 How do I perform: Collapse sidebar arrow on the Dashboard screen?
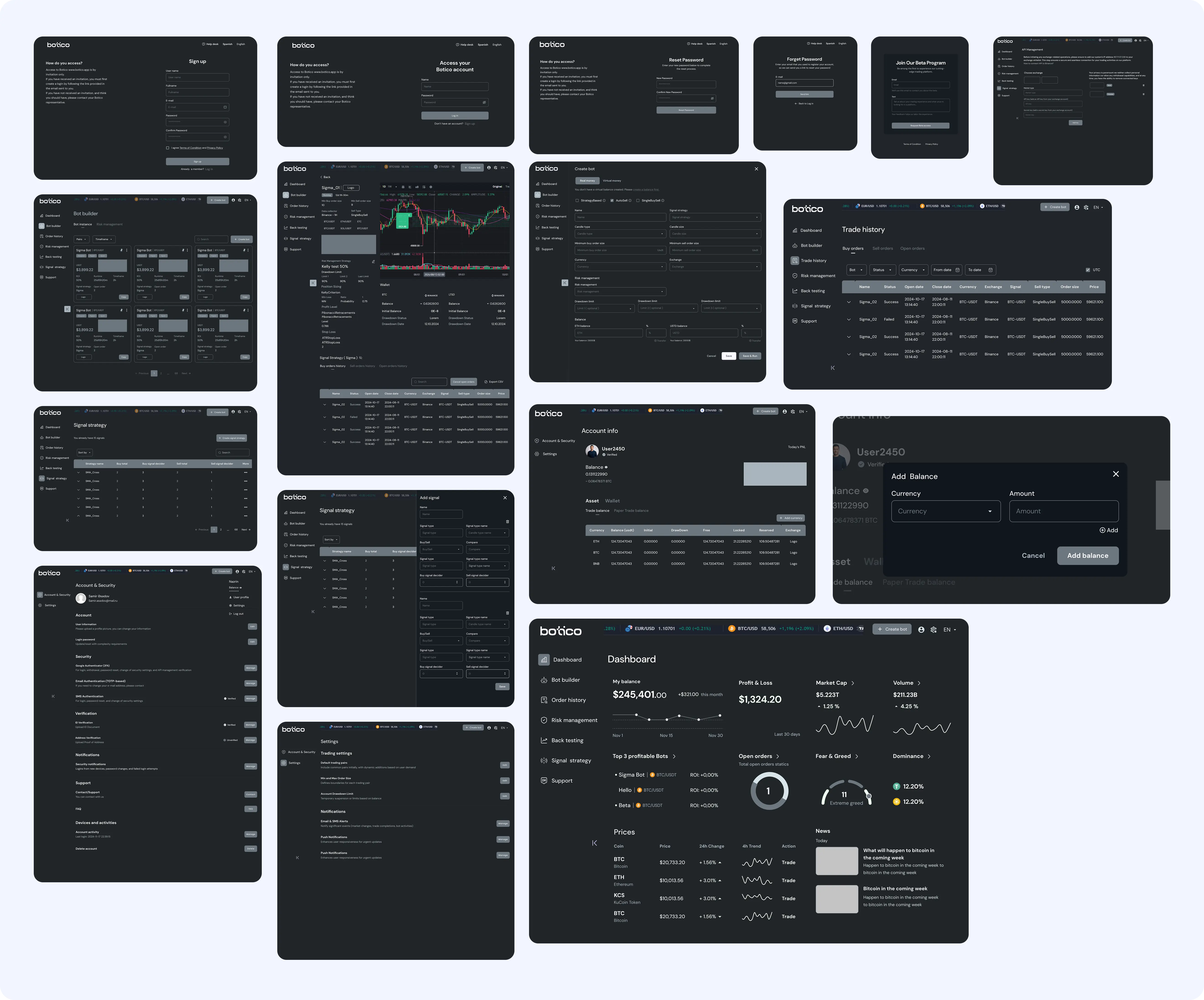(x=594, y=843)
